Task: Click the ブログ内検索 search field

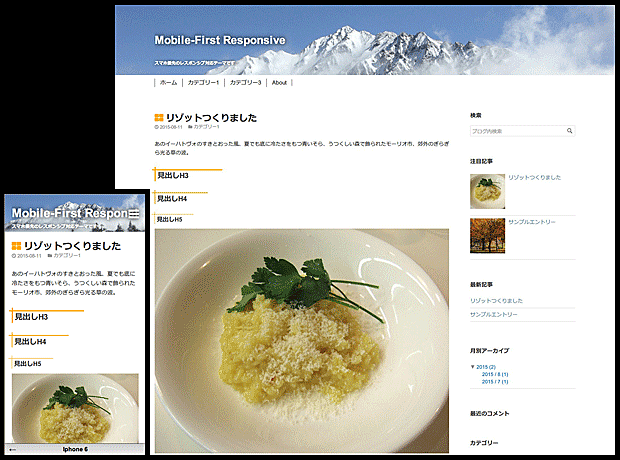Action: pyautogui.click(x=522, y=131)
